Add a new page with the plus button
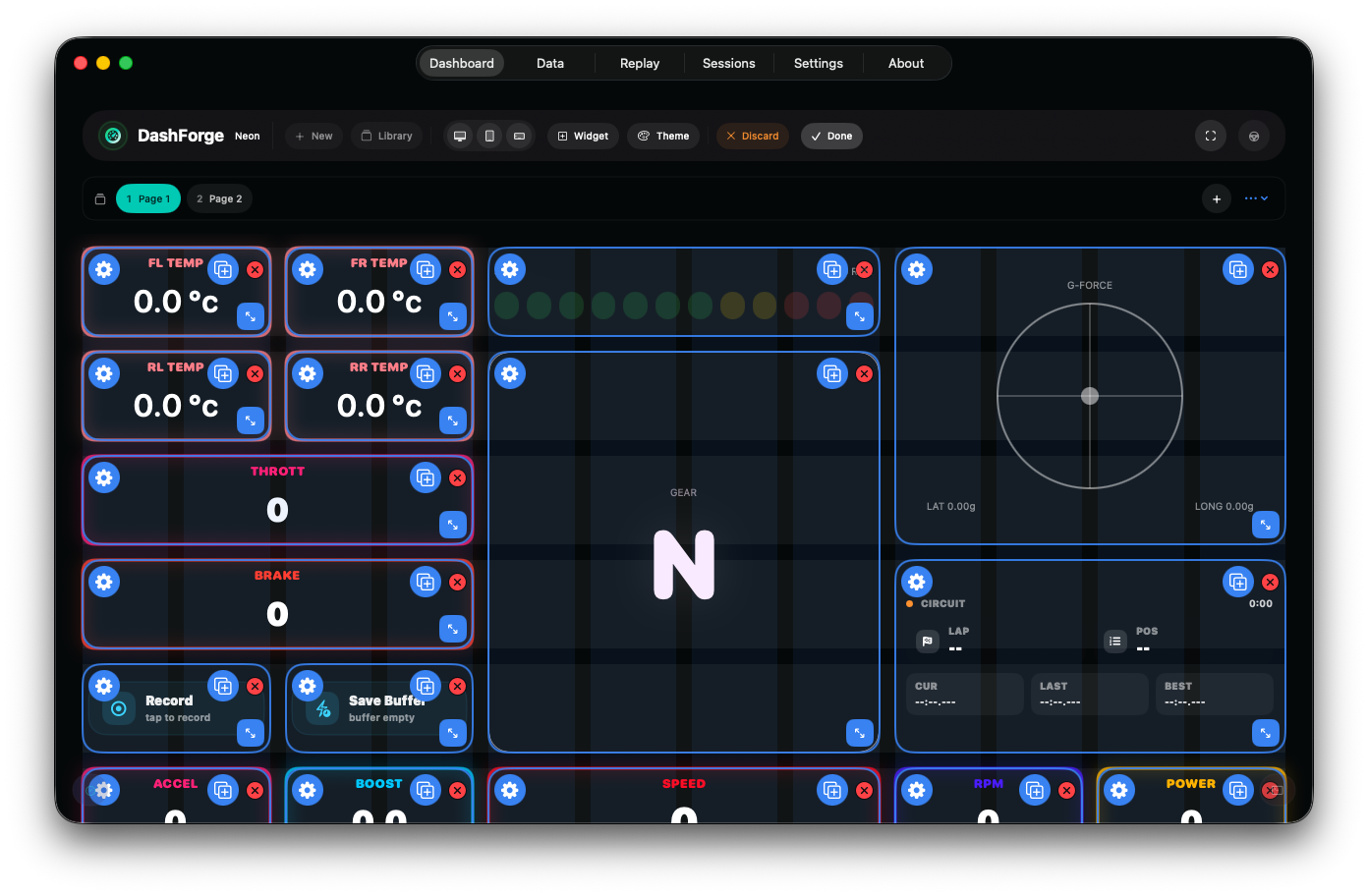Image resolution: width=1368 pixels, height=896 pixels. pos(1217,198)
